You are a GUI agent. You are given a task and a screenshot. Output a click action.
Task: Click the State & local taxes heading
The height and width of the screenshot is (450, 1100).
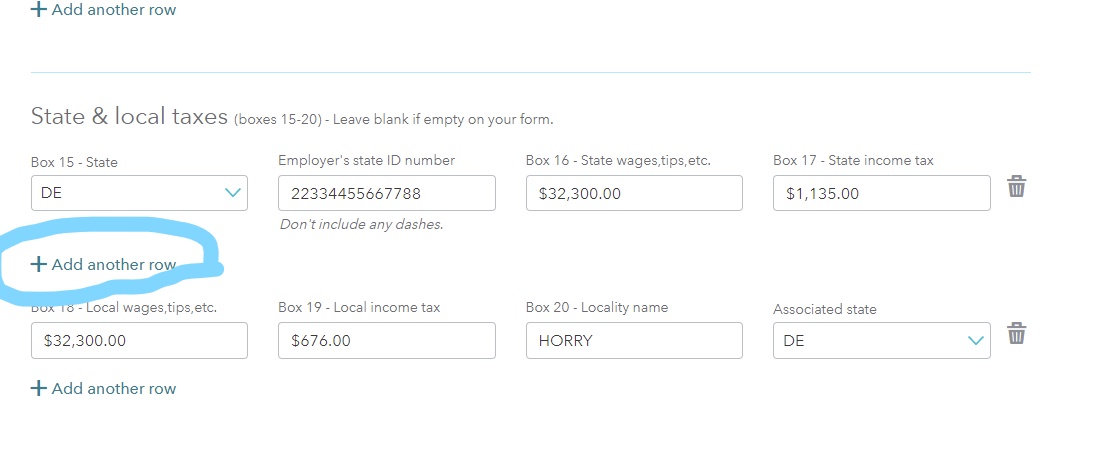pyautogui.click(x=130, y=117)
